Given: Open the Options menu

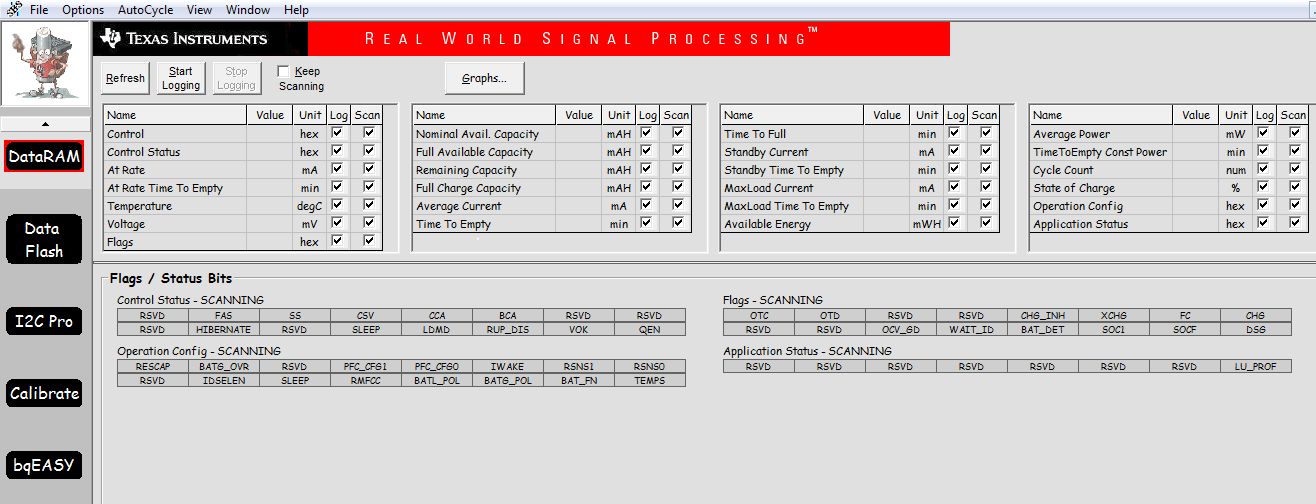Looking at the screenshot, I should pyautogui.click(x=83, y=10).
